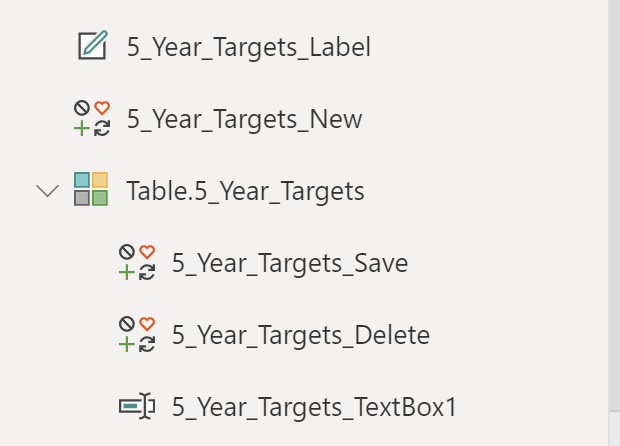The height and width of the screenshot is (446, 620).
Task: Click the vertical scrollbar on the right edge
Action: 613,200
